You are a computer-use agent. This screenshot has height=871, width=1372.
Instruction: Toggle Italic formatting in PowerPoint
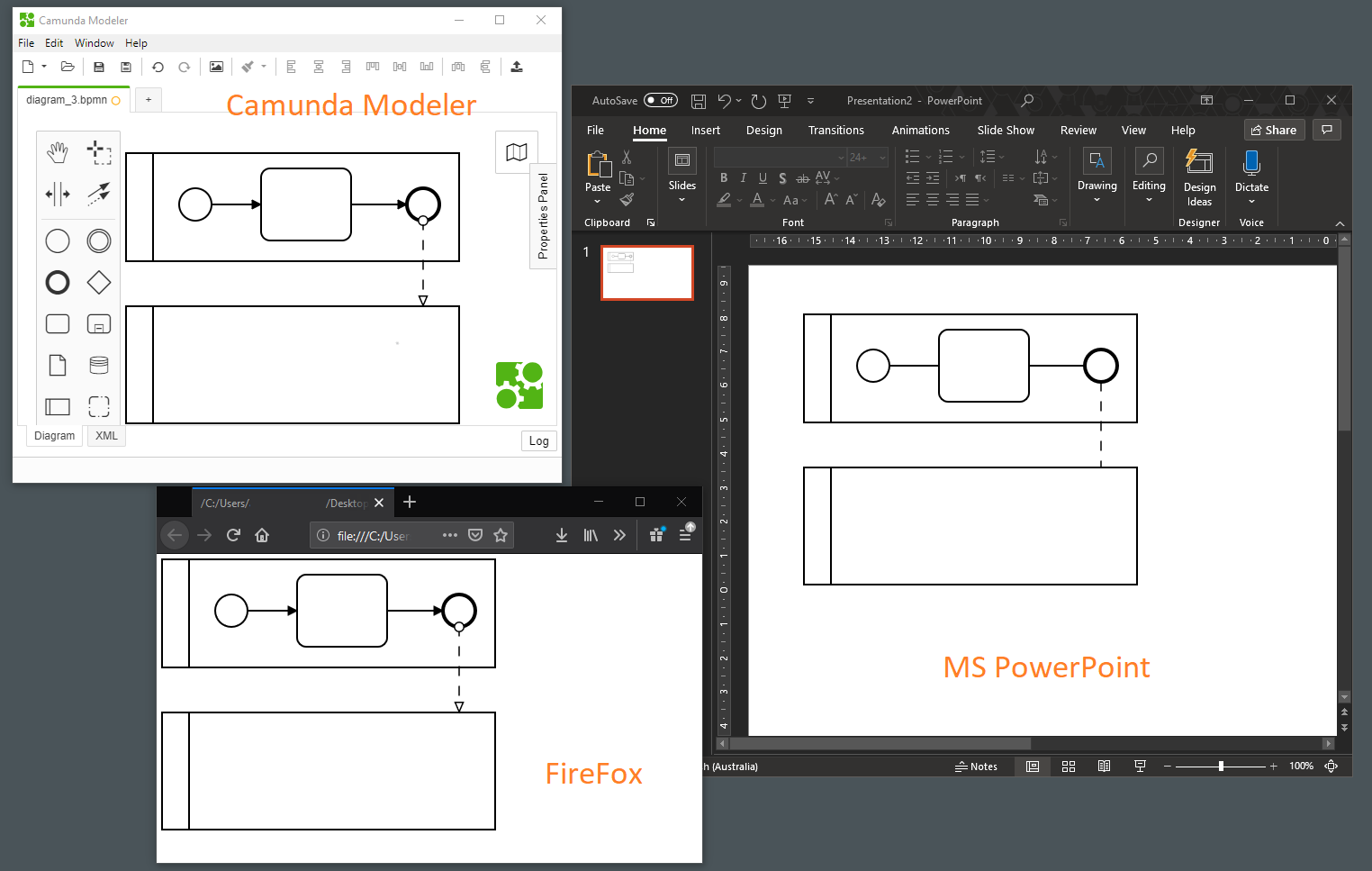point(744,178)
